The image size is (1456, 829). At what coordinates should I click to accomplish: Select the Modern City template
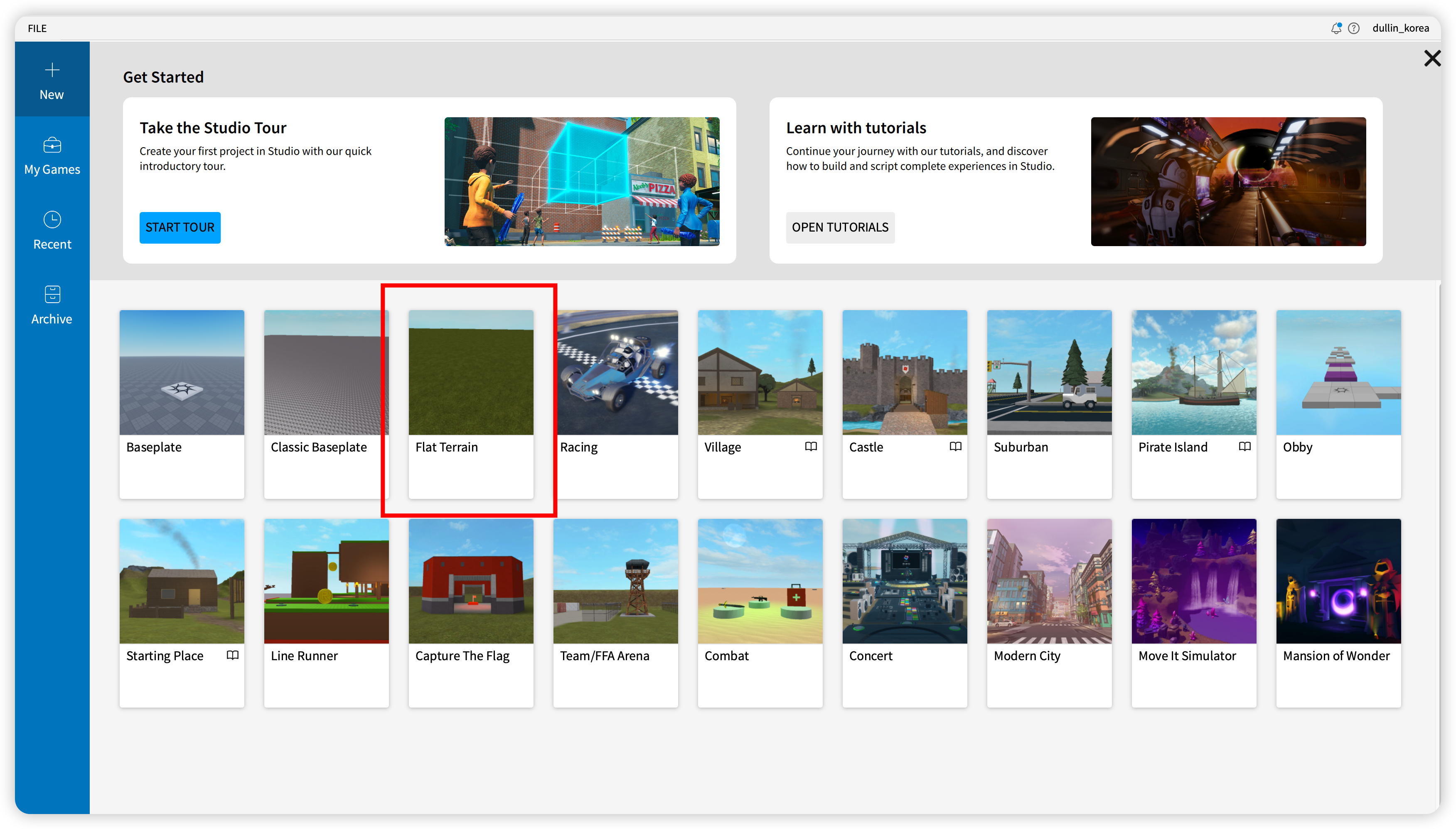(1049, 613)
